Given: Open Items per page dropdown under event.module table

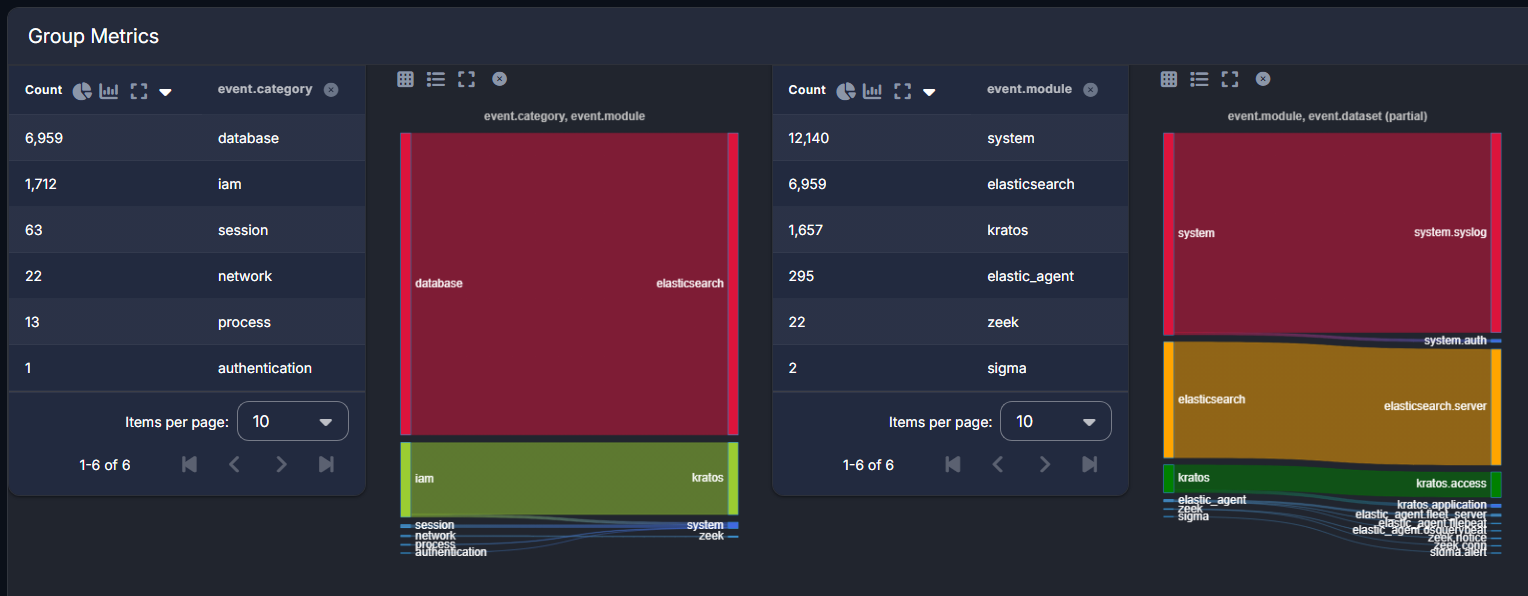Looking at the screenshot, I should (1056, 421).
